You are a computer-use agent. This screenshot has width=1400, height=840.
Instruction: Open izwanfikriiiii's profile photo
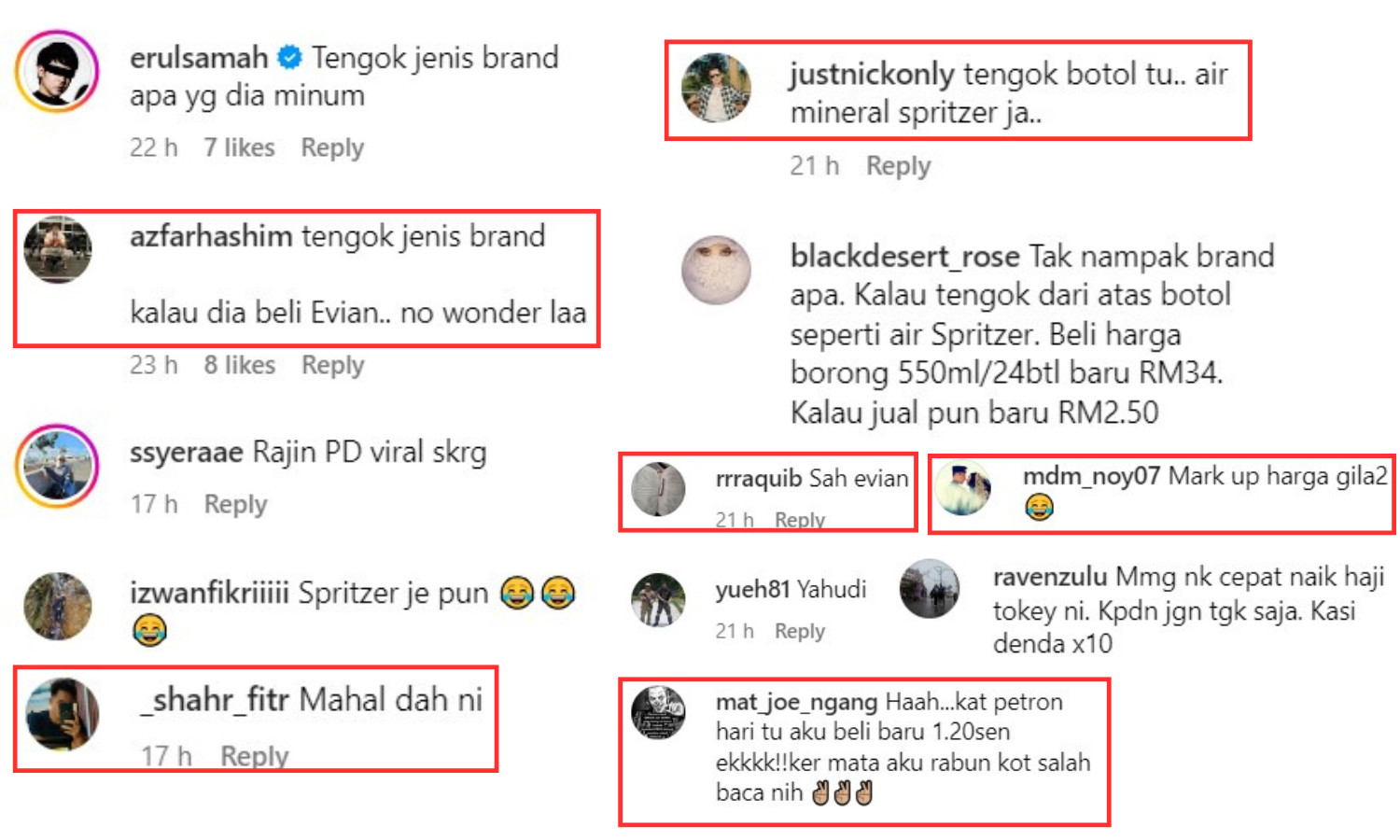pyautogui.click(x=58, y=606)
